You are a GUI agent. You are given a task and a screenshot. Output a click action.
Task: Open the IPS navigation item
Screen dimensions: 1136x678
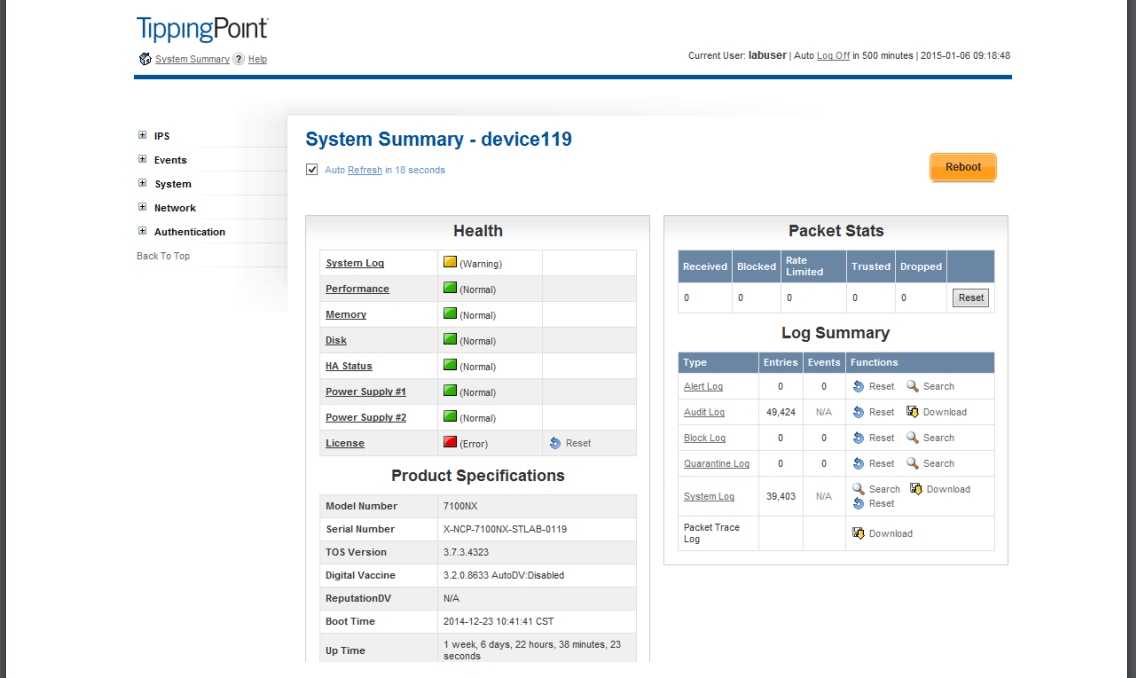tap(162, 136)
